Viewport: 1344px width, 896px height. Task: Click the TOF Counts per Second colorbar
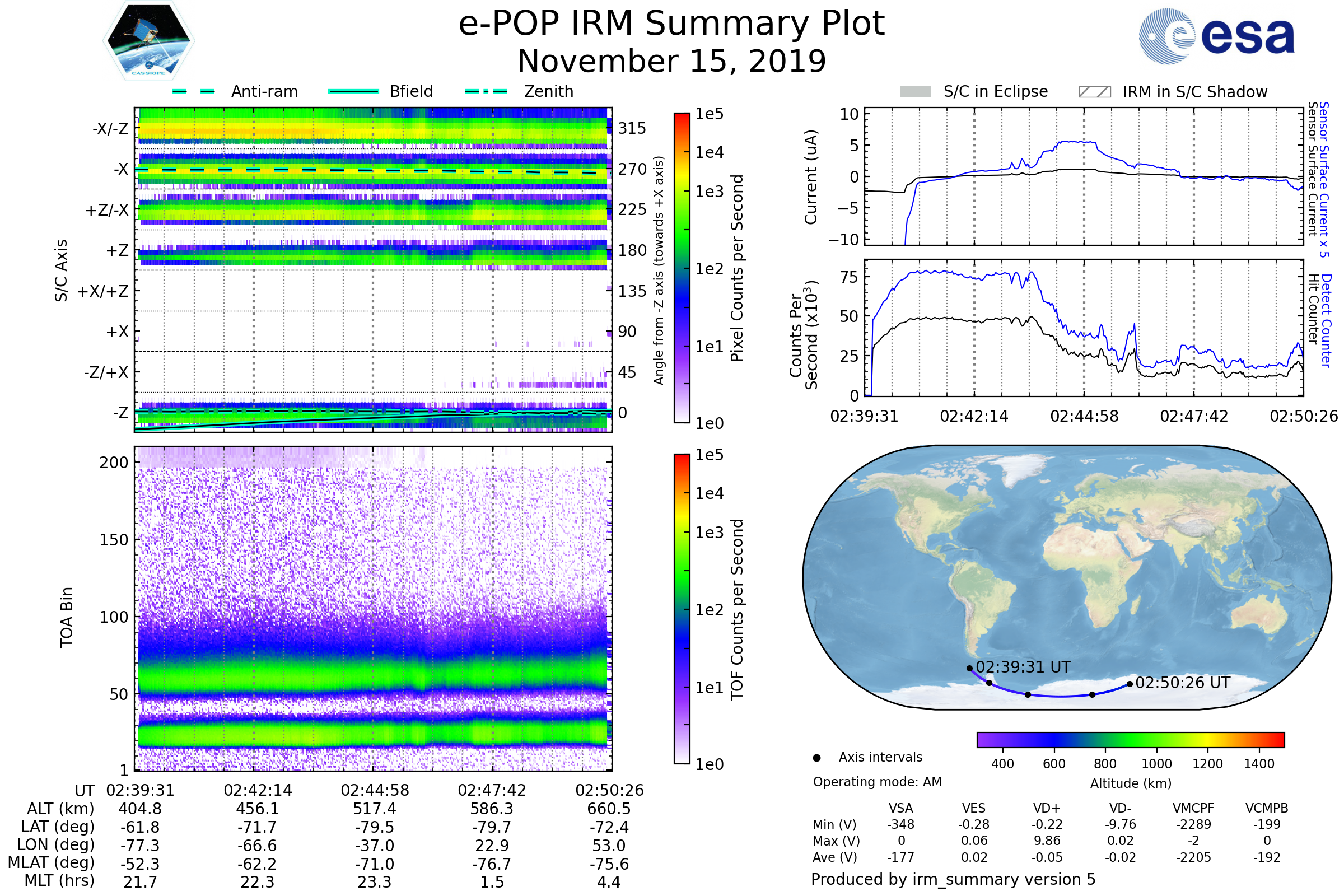click(682, 609)
